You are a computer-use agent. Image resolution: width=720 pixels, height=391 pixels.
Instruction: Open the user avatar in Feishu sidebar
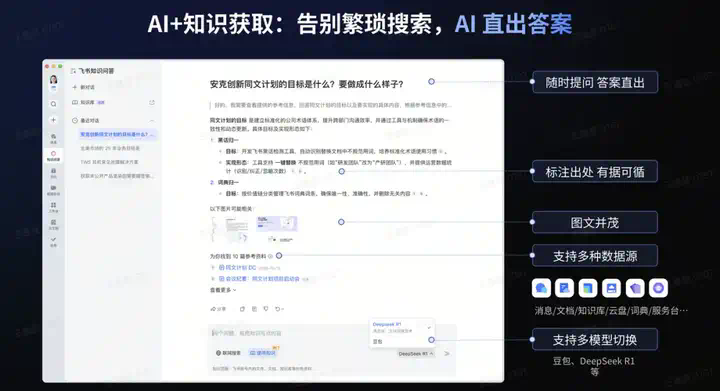pyautogui.click(x=54, y=80)
